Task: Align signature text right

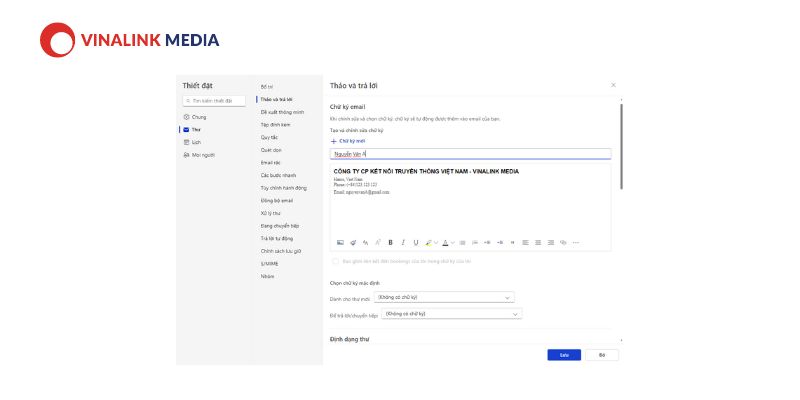Action: 551,243
